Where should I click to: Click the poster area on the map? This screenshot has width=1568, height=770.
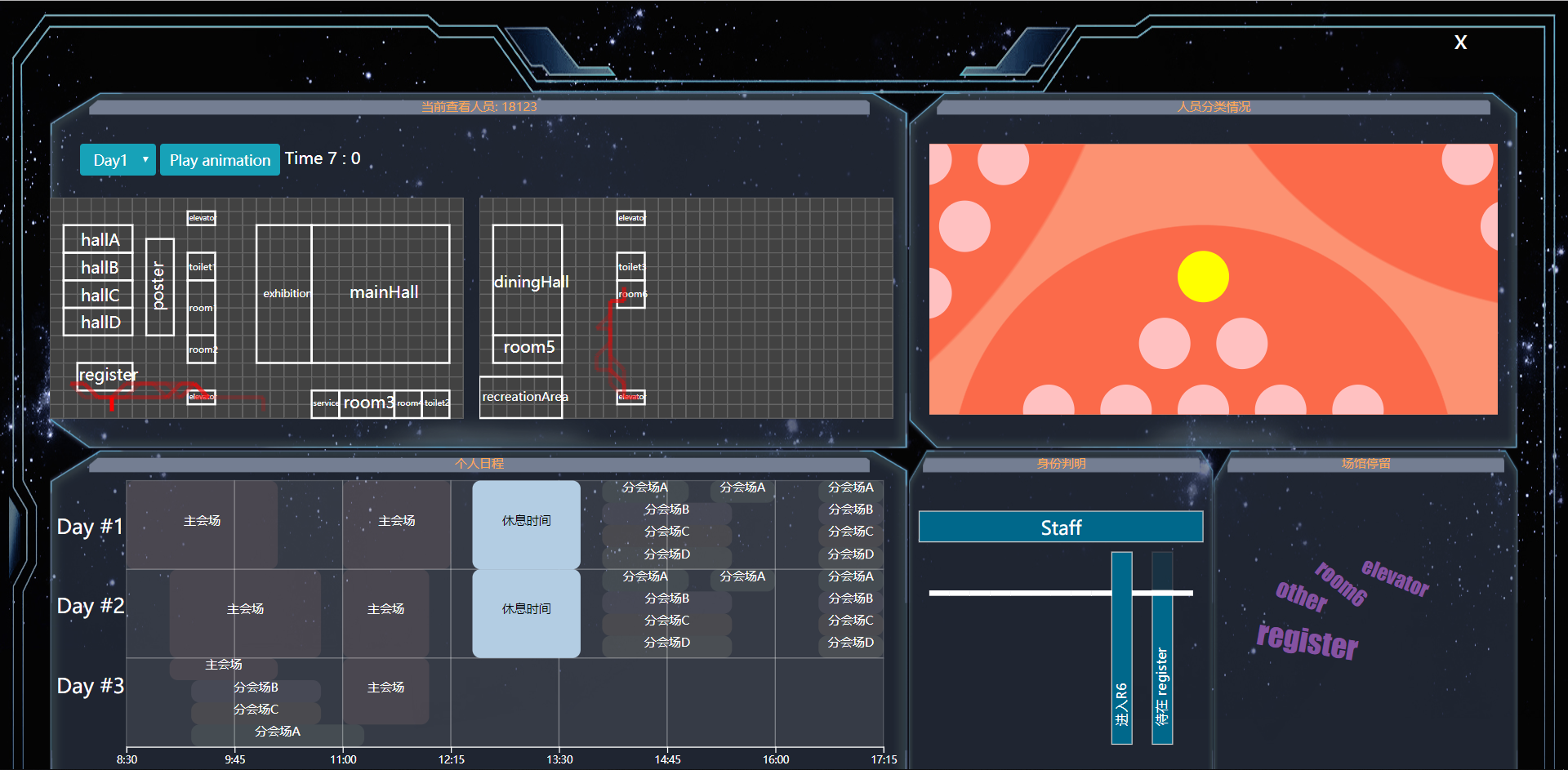coord(160,287)
